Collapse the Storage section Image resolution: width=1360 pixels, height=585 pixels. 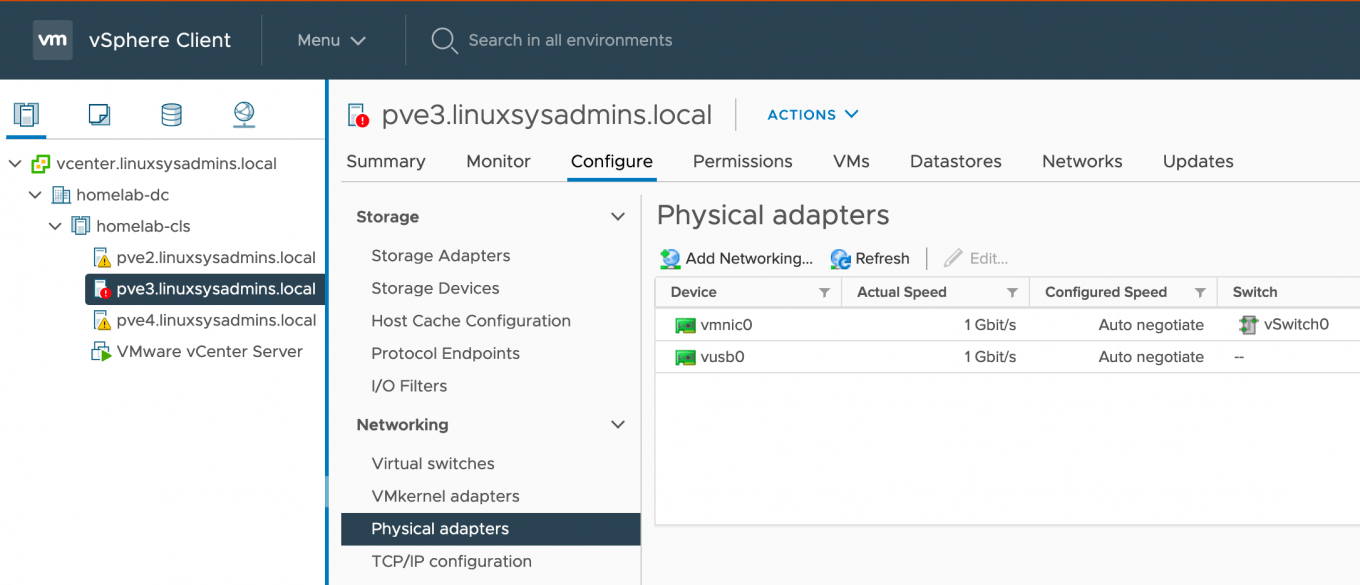[617, 216]
